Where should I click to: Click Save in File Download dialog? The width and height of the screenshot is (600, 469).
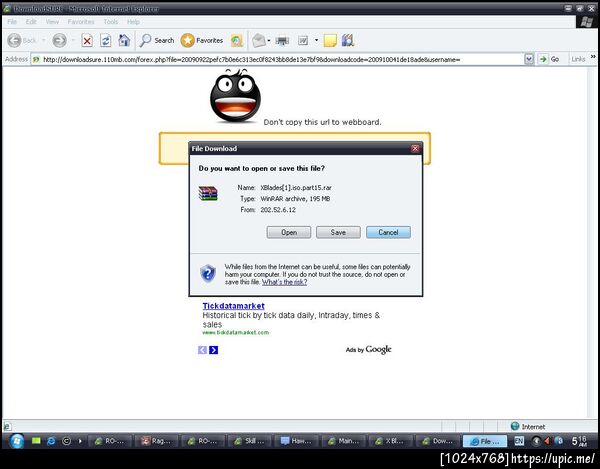click(338, 232)
